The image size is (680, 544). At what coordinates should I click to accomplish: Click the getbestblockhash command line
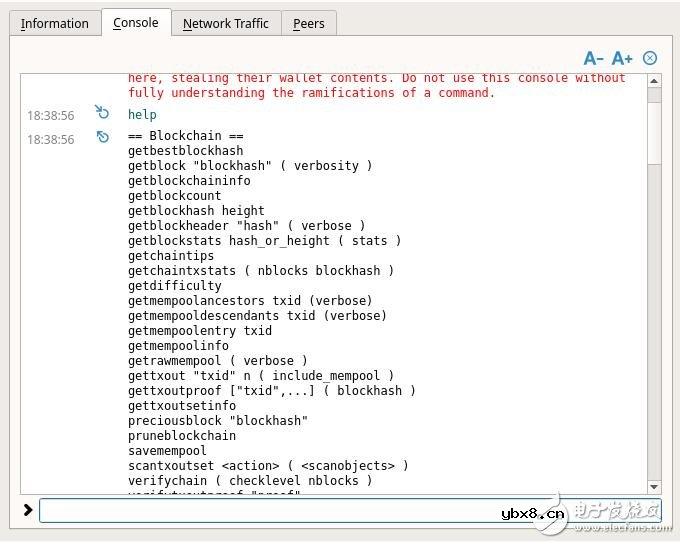(x=185, y=151)
